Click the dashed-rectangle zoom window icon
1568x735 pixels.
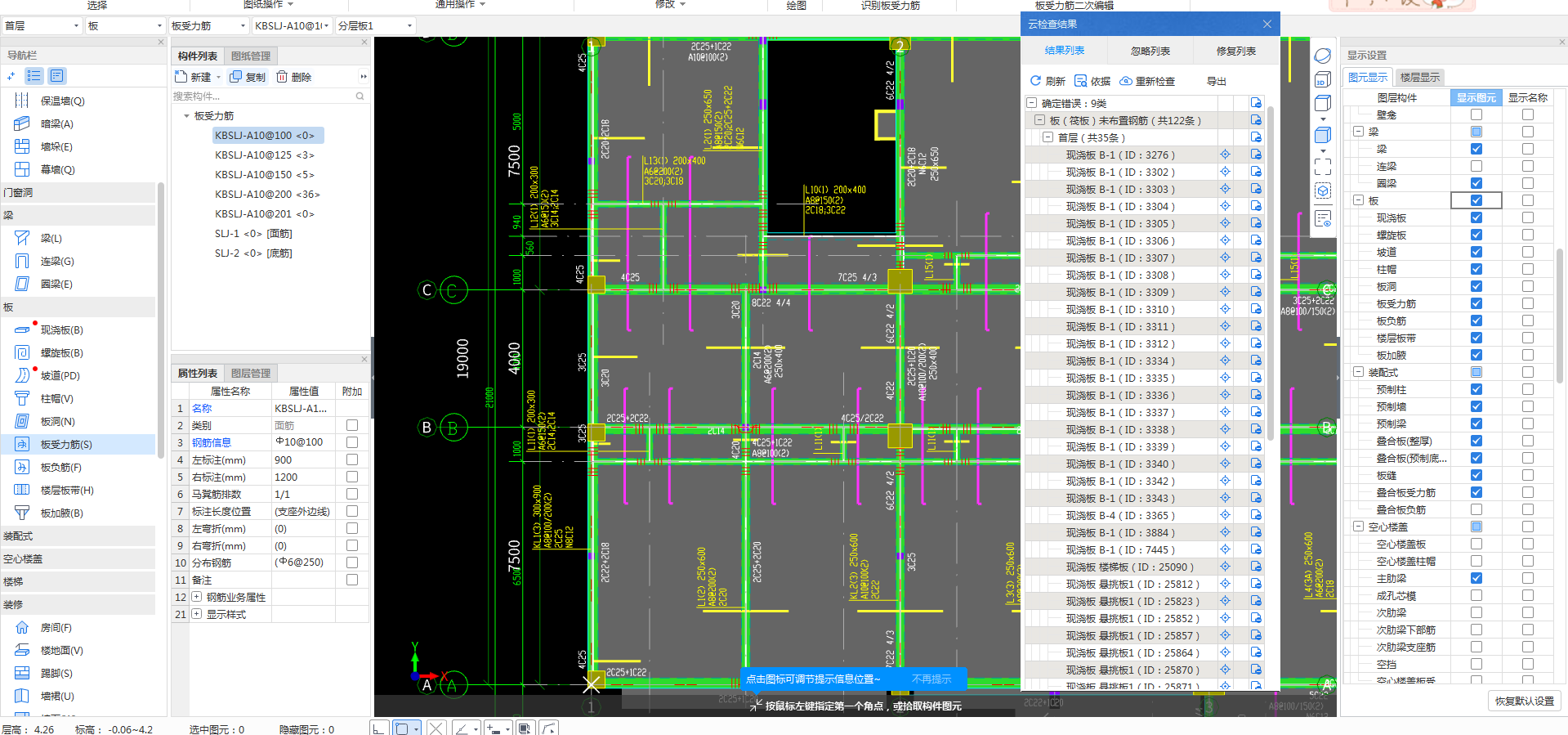pos(1323,167)
